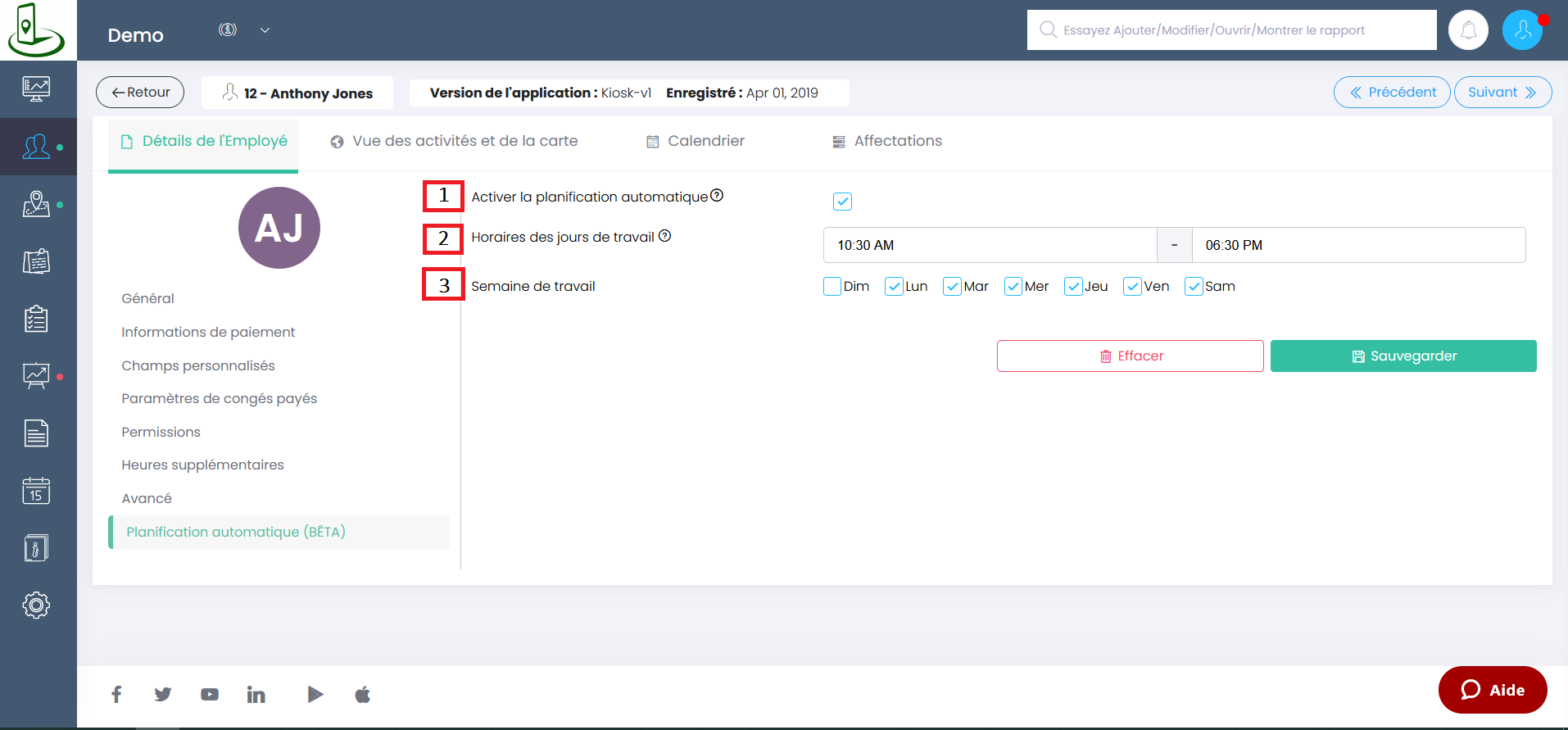Open the map location icon in sidebar
Image resolution: width=1568 pixels, height=730 pixels.
[36, 204]
